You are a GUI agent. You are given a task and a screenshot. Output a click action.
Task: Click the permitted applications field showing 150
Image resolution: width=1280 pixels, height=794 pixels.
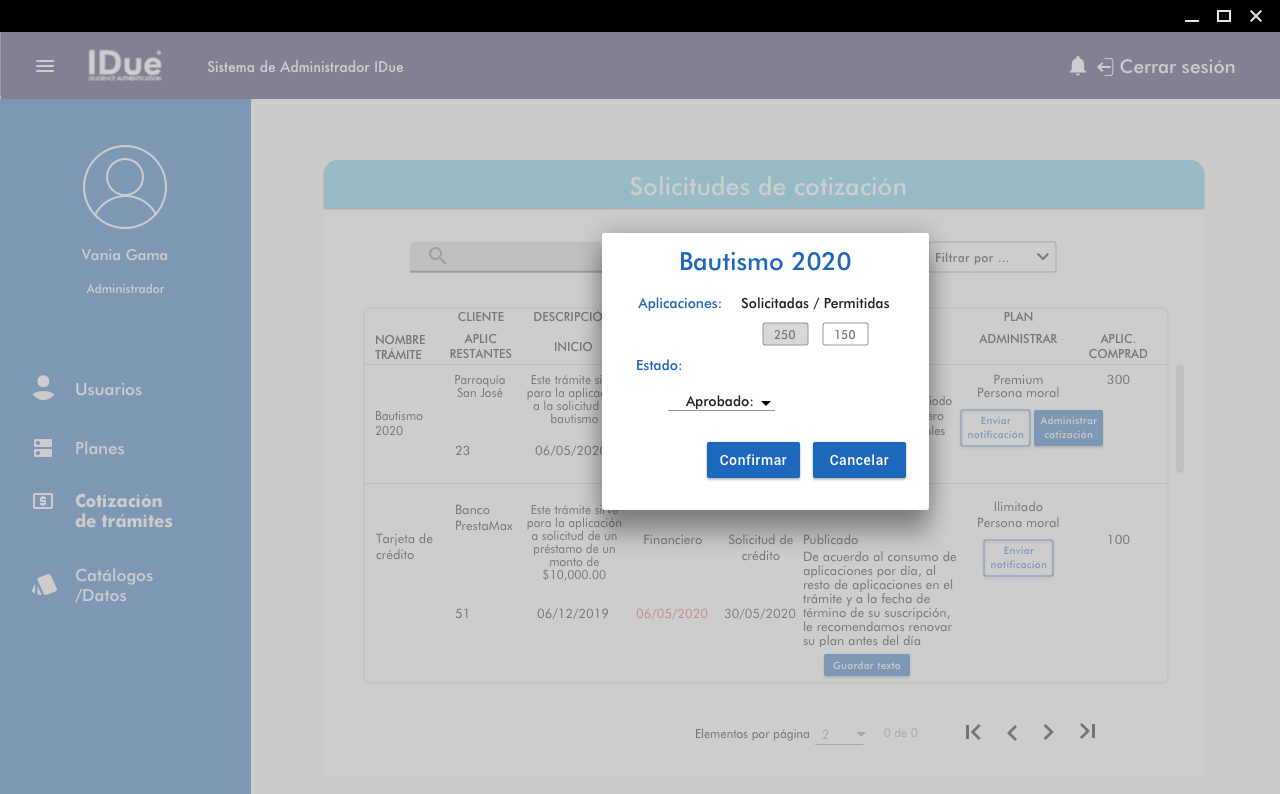(x=845, y=334)
